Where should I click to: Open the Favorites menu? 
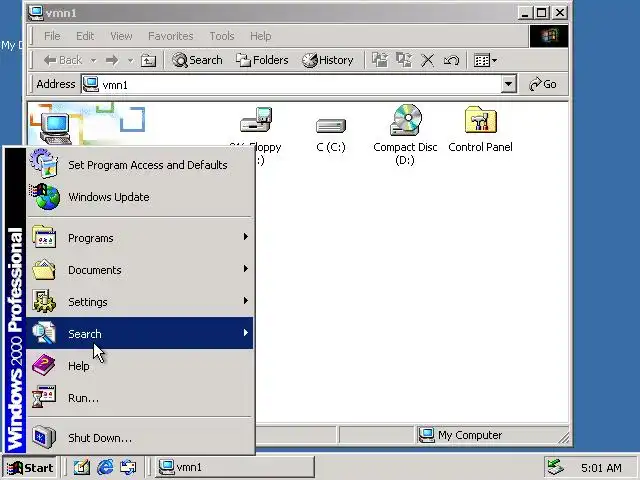[171, 36]
